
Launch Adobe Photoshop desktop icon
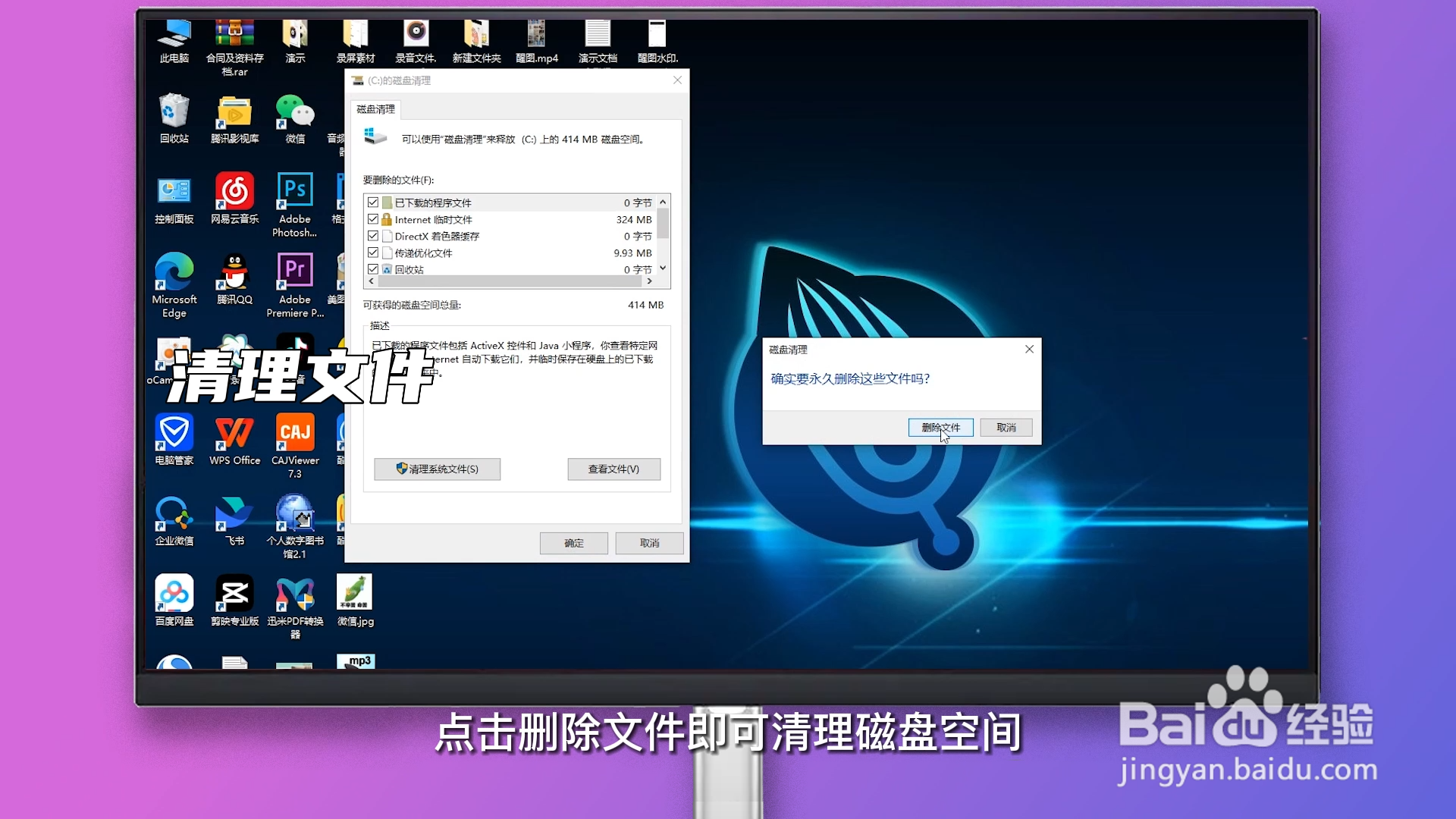295,205
